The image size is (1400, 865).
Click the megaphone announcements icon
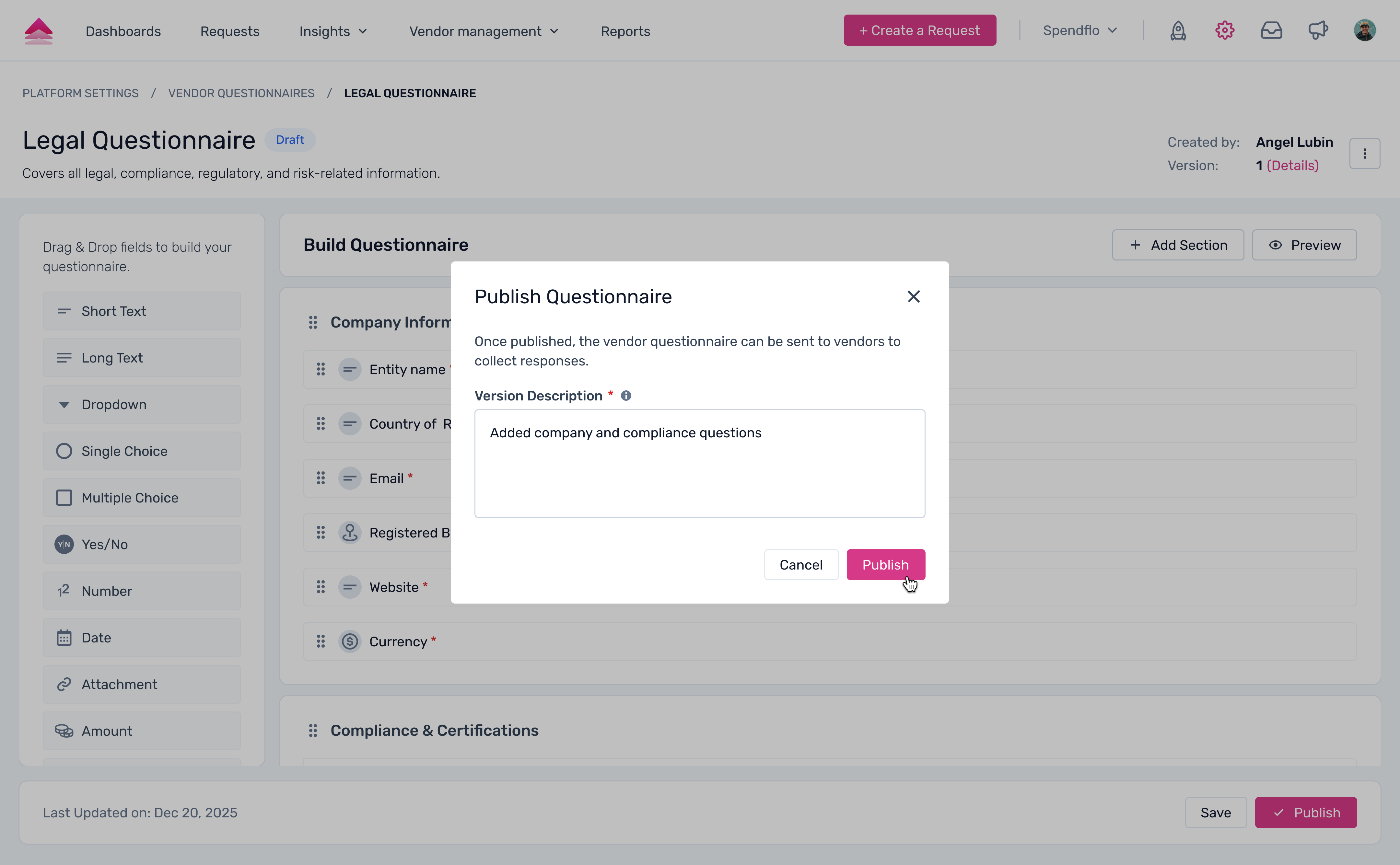pos(1318,30)
